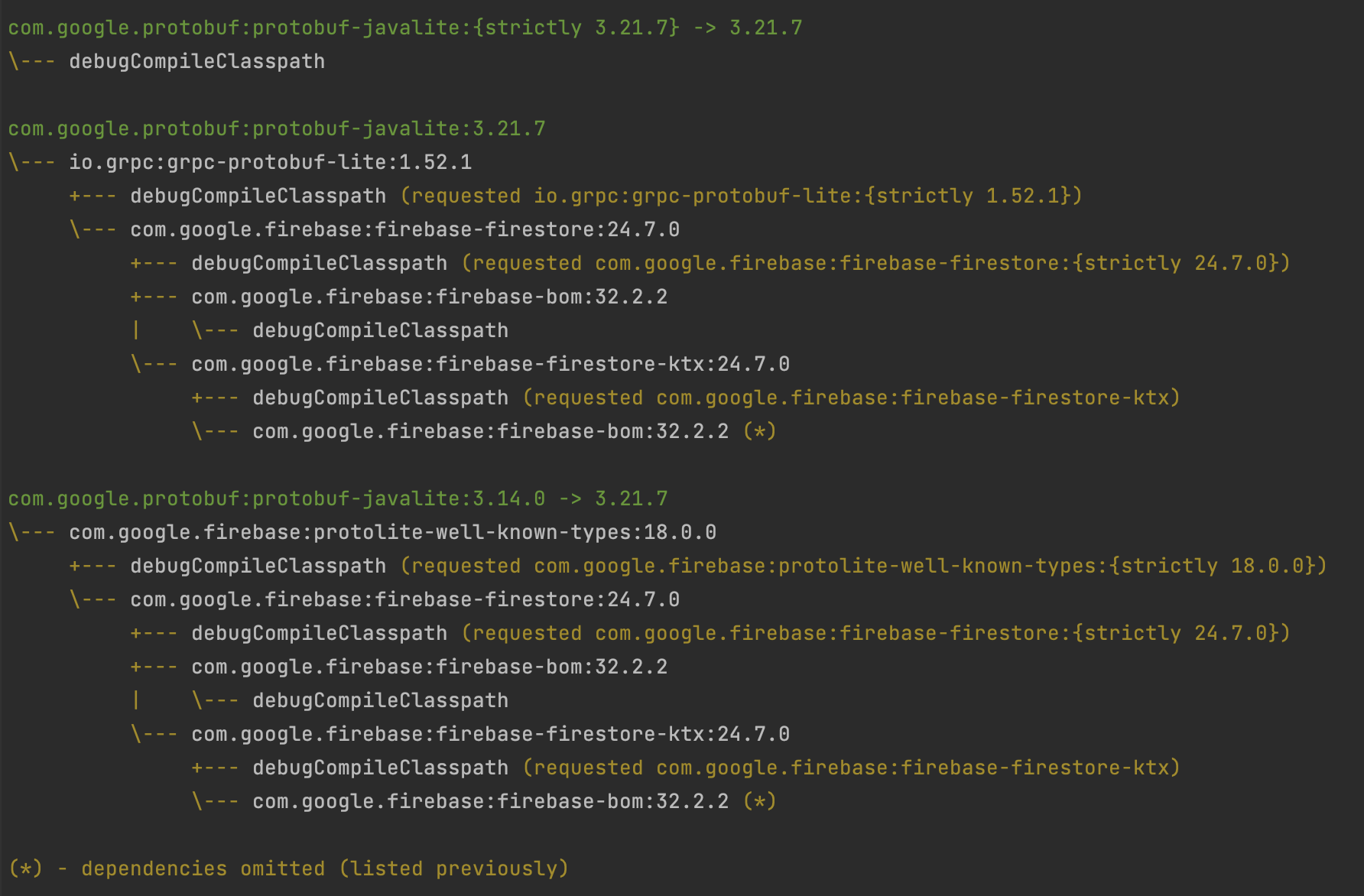Viewport: 1364px width, 896px height.
Task: Select the protolite-well-known-types:18.0.0 line
Action: pos(393,532)
